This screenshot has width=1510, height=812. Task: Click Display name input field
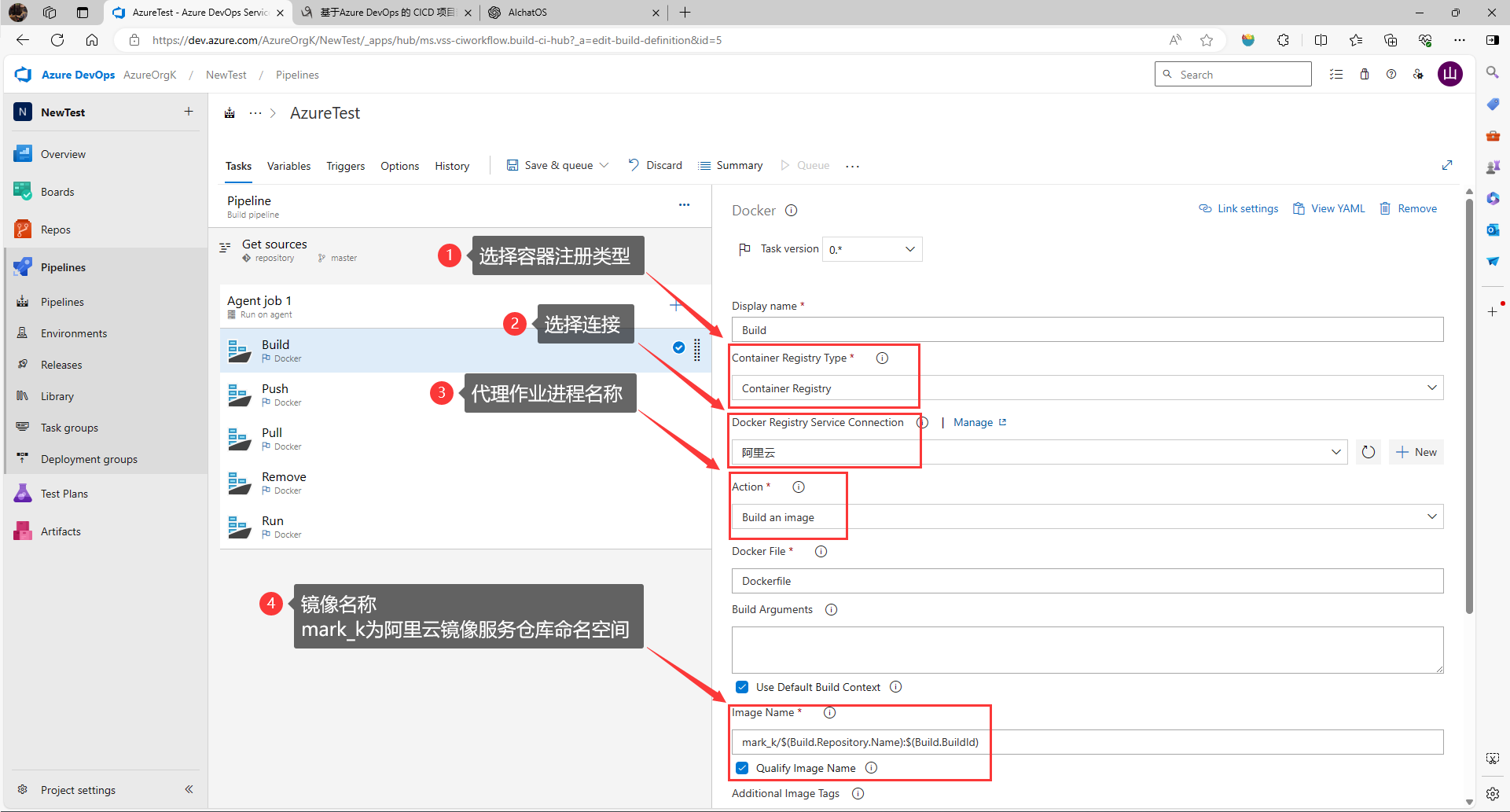pos(1087,329)
